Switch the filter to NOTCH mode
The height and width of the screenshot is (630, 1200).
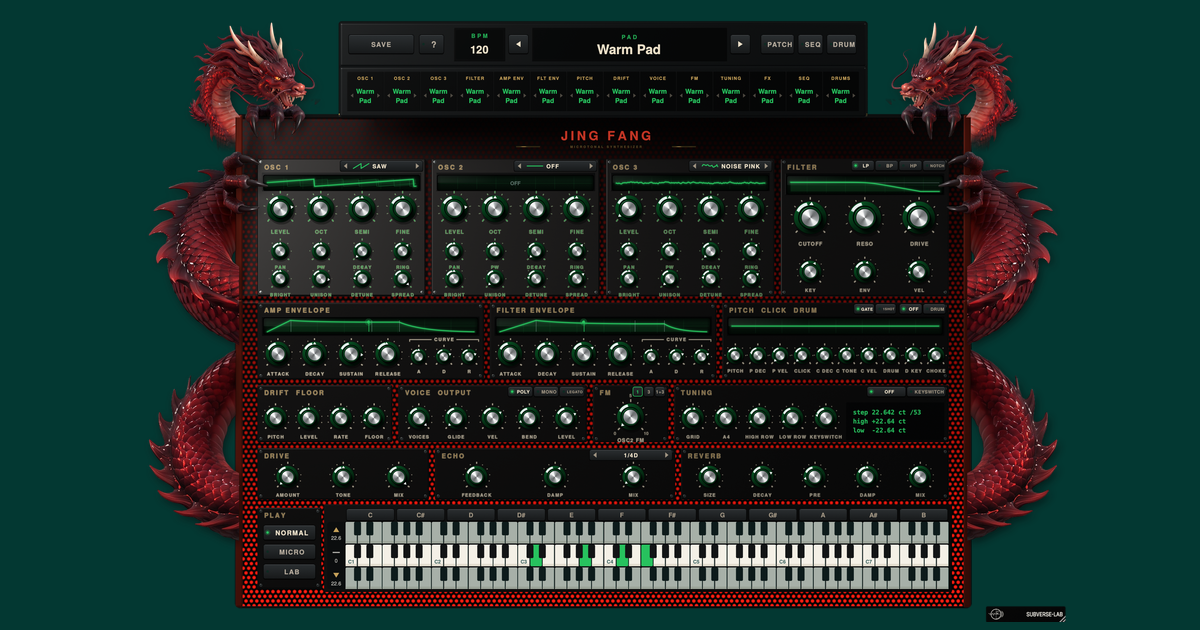click(x=935, y=166)
